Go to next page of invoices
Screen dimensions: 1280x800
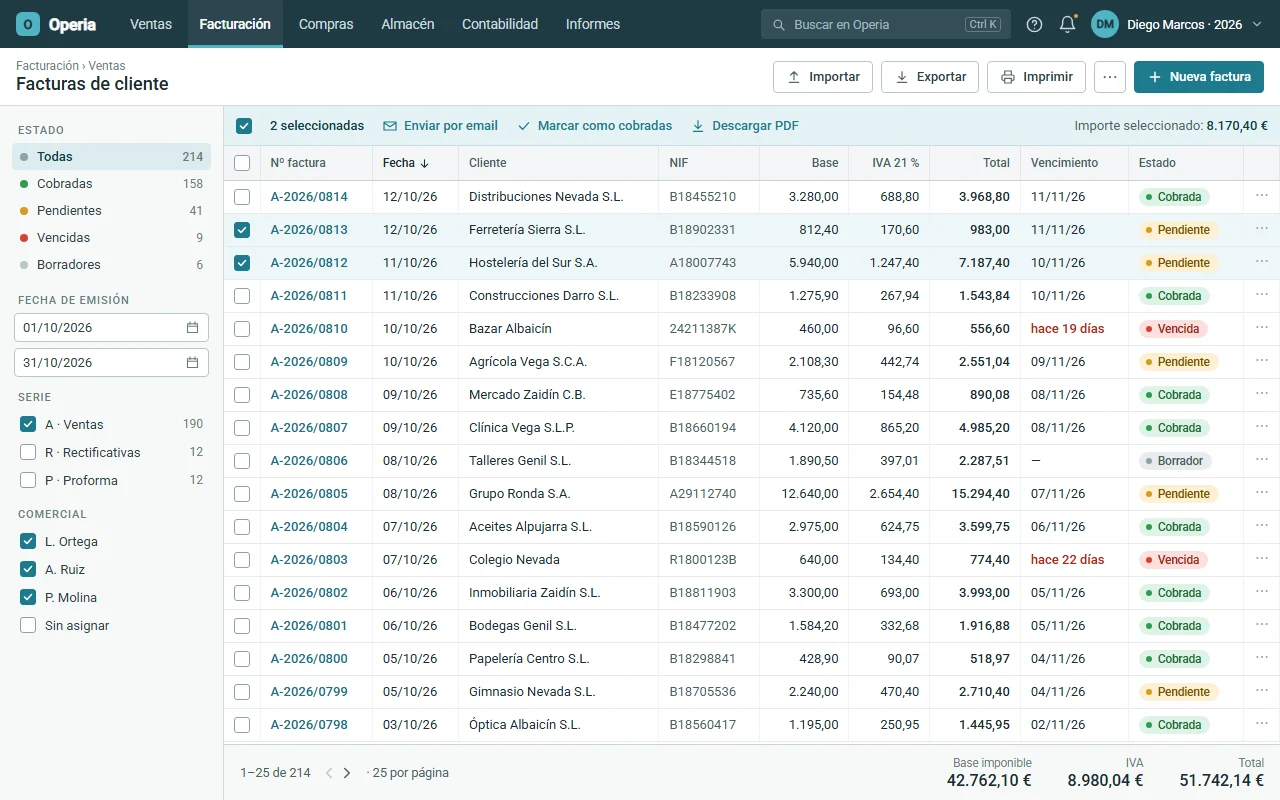tap(347, 773)
